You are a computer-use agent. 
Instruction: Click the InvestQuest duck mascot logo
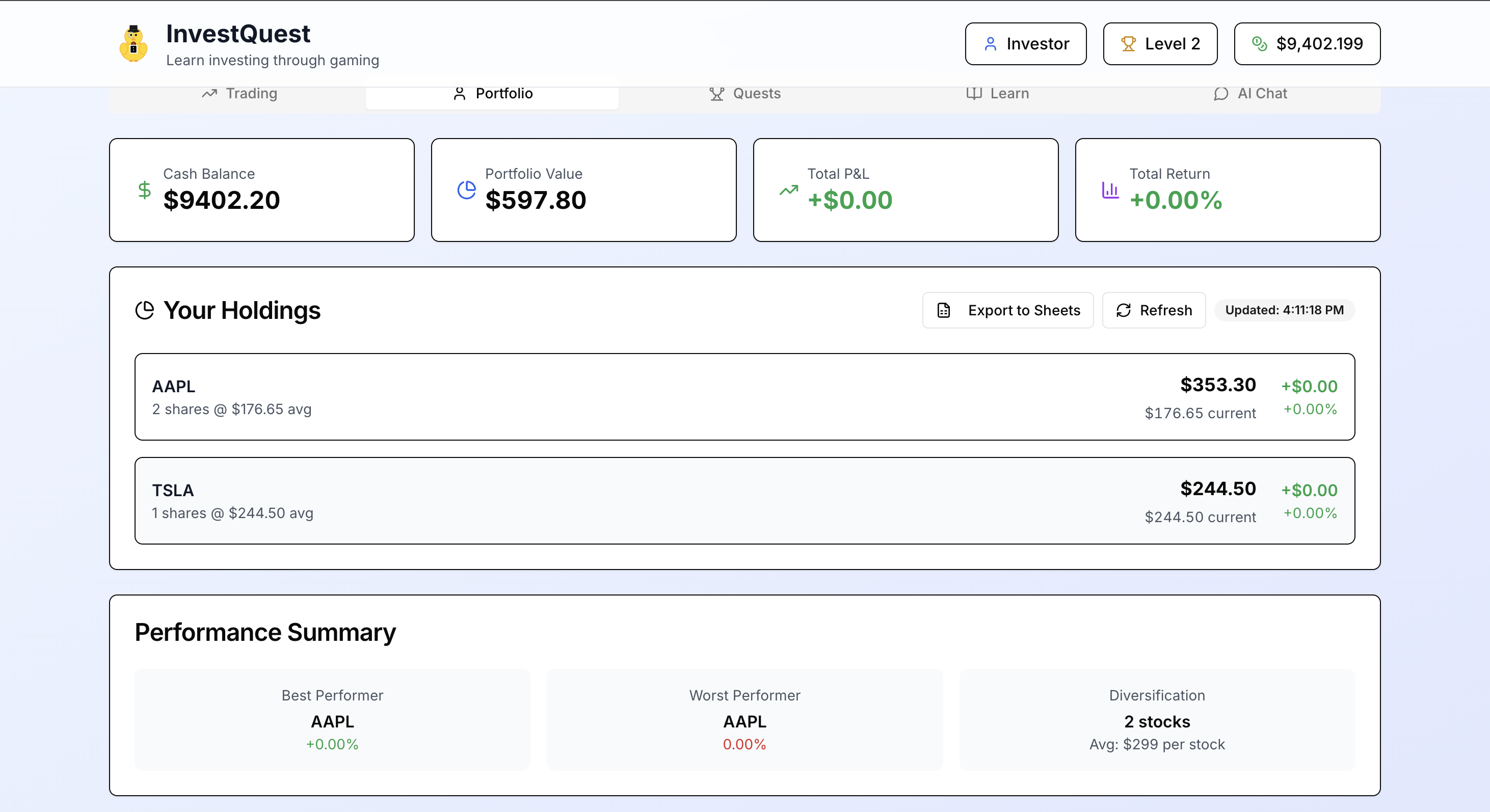(134, 44)
